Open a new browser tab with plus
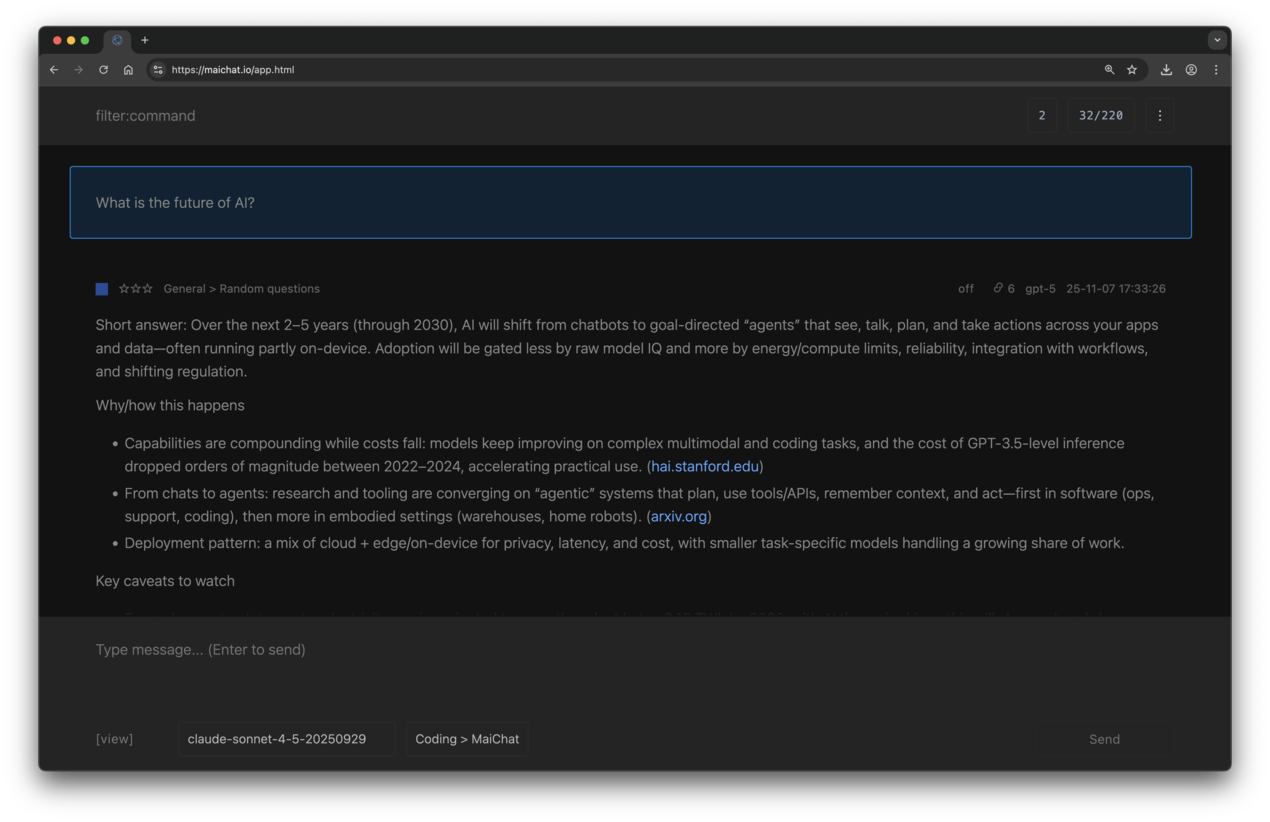The width and height of the screenshot is (1270, 822). click(x=144, y=40)
